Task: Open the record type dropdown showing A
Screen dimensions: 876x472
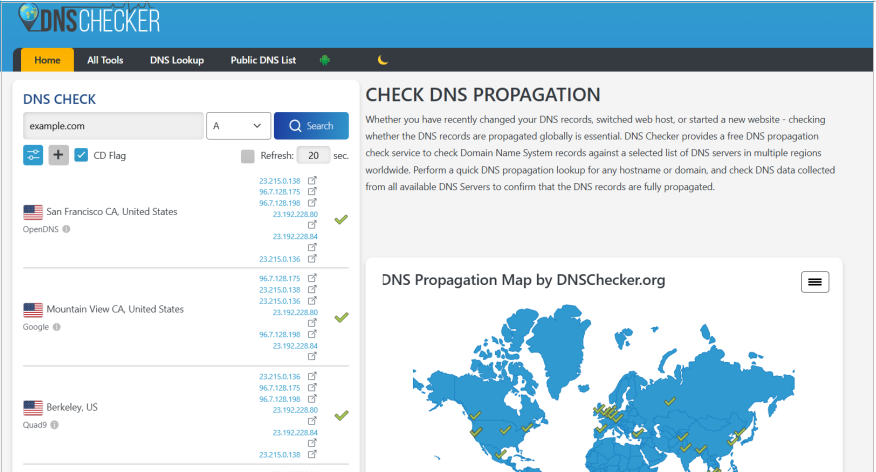Action: [x=239, y=126]
